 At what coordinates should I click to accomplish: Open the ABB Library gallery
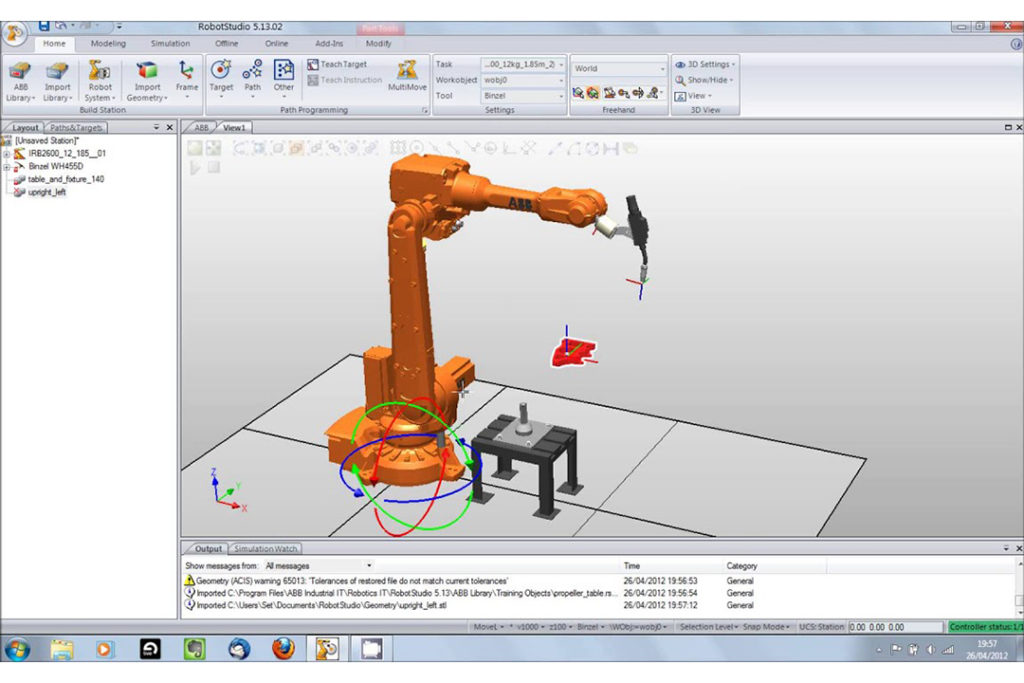(20, 81)
